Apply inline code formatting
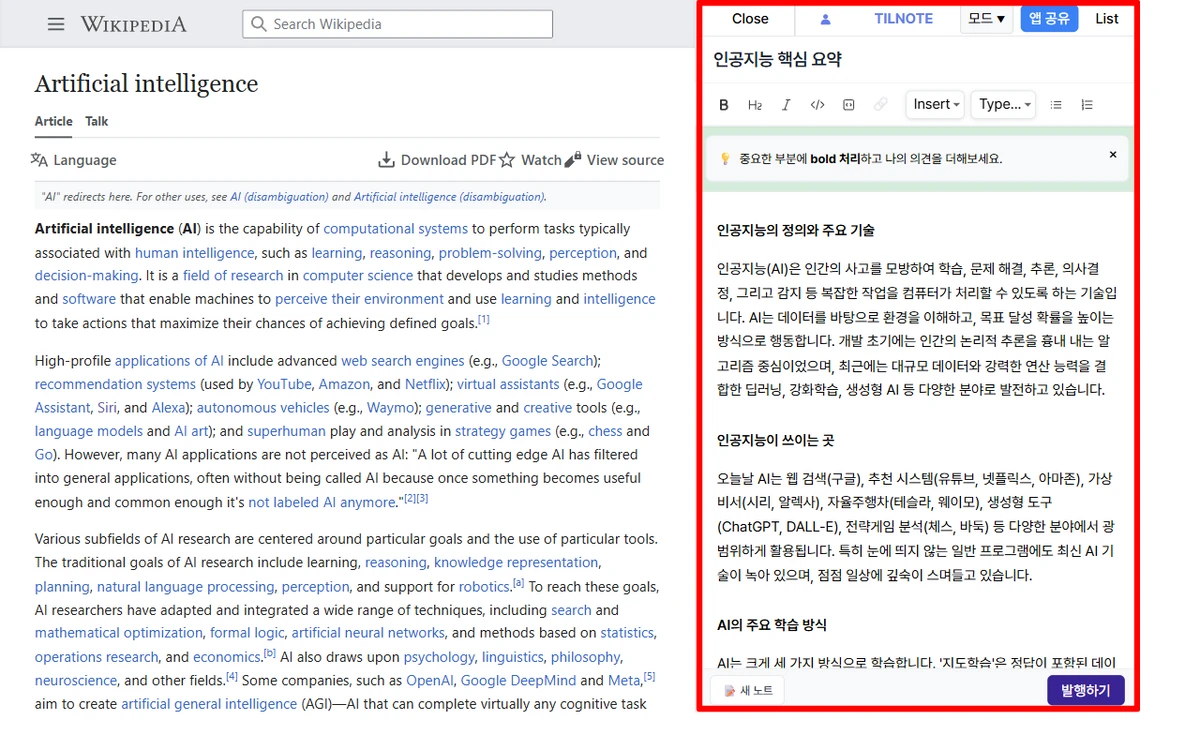 [817, 105]
